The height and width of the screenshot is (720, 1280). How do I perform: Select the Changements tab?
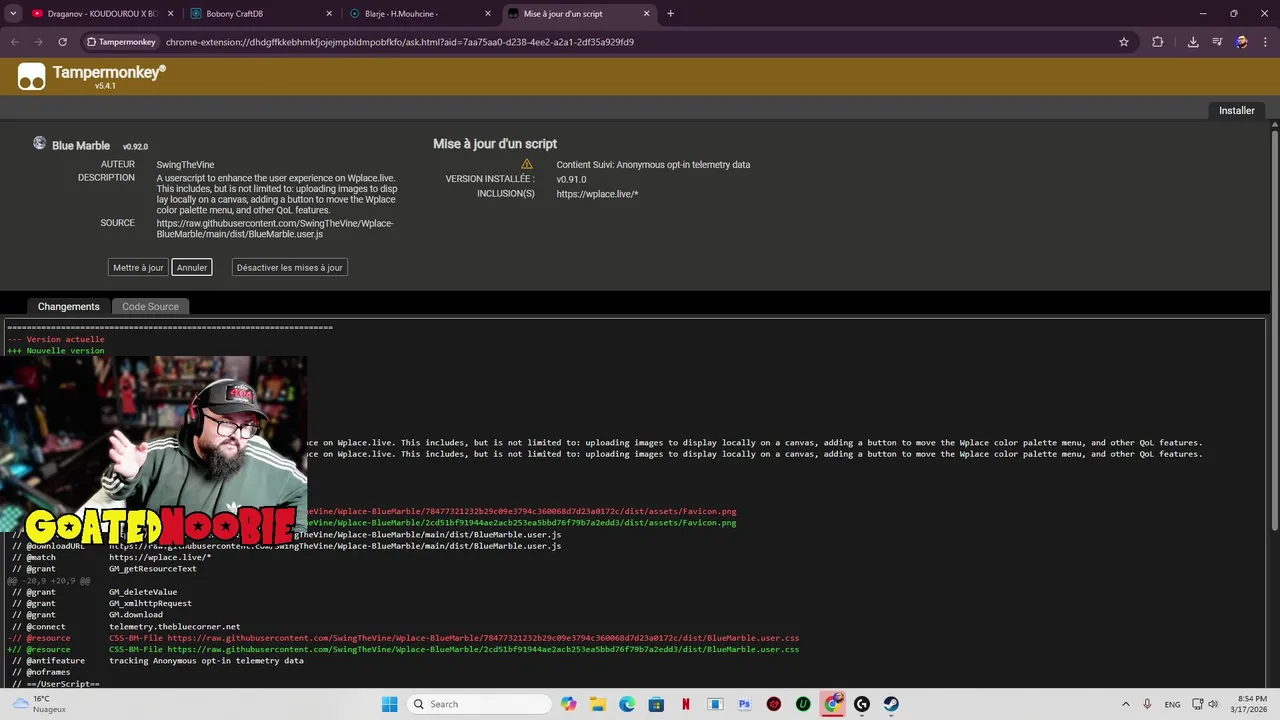click(69, 306)
